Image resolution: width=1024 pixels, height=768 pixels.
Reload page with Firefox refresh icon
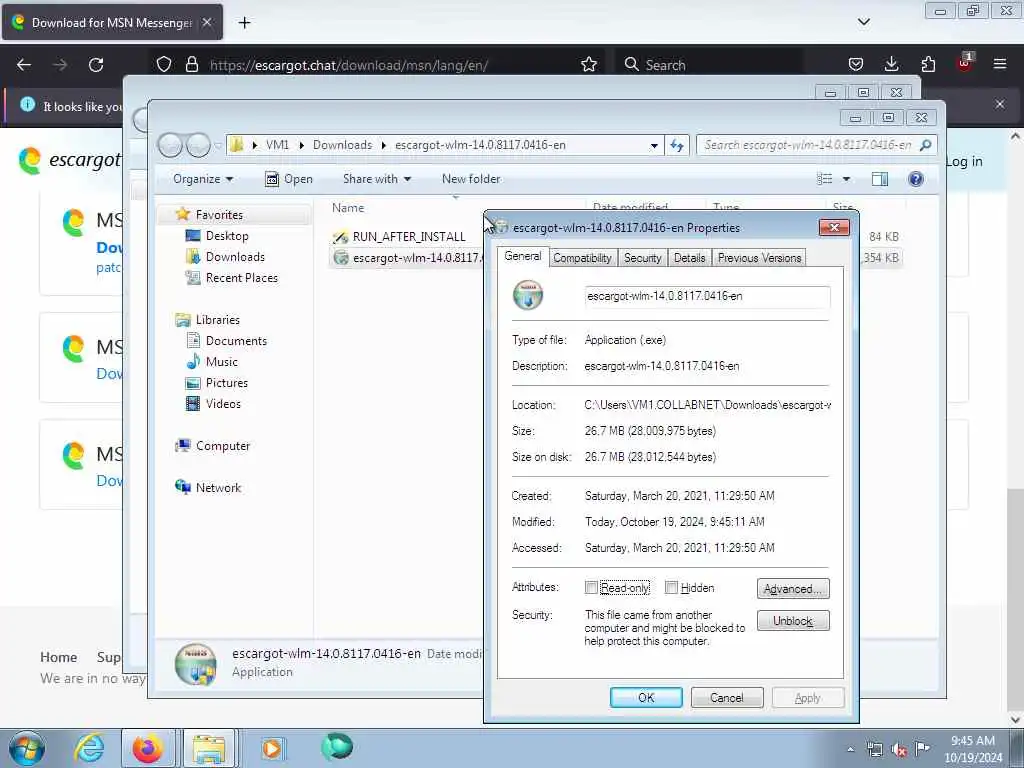point(96,65)
